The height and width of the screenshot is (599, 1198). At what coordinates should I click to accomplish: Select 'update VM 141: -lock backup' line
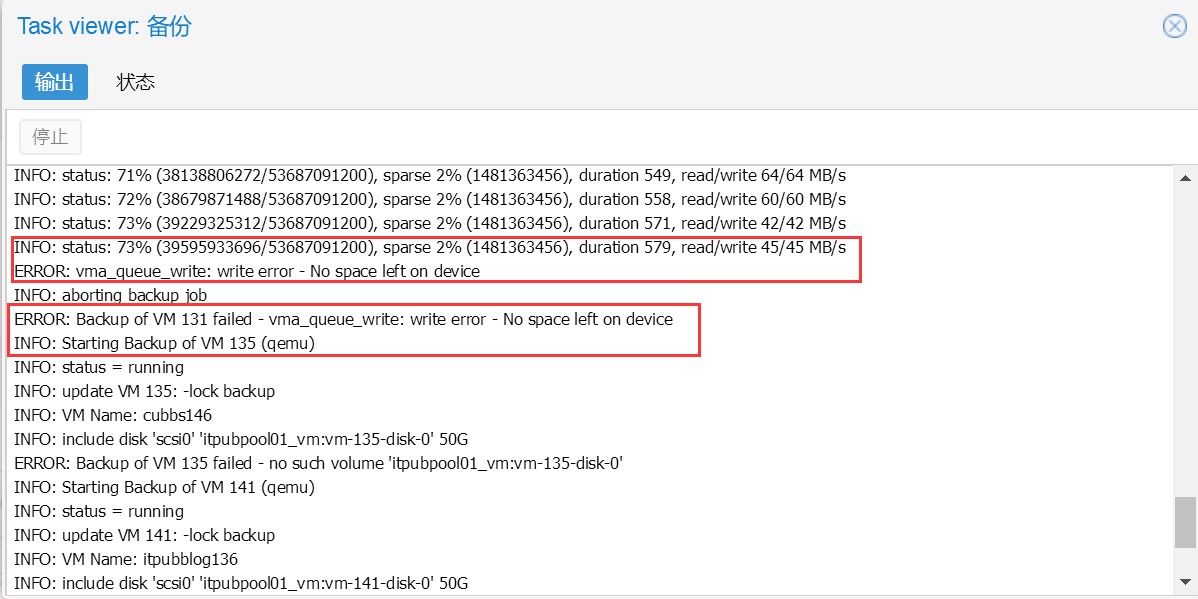[144, 535]
